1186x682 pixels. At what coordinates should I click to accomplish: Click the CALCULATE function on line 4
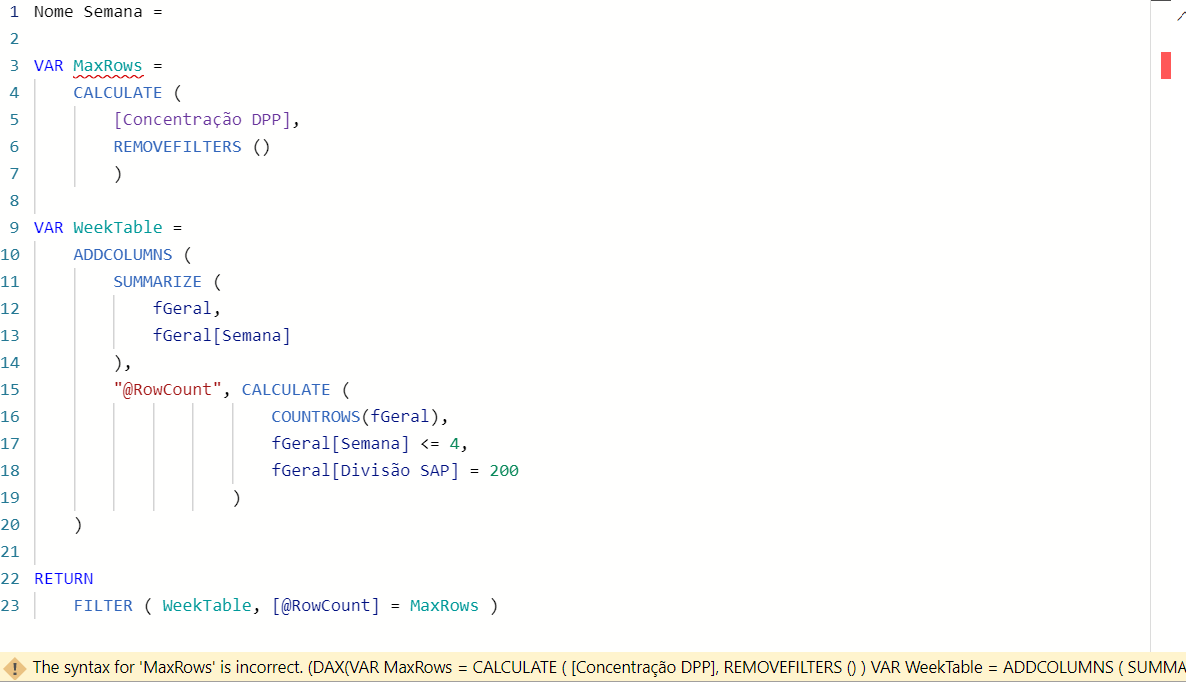[x=117, y=93]
